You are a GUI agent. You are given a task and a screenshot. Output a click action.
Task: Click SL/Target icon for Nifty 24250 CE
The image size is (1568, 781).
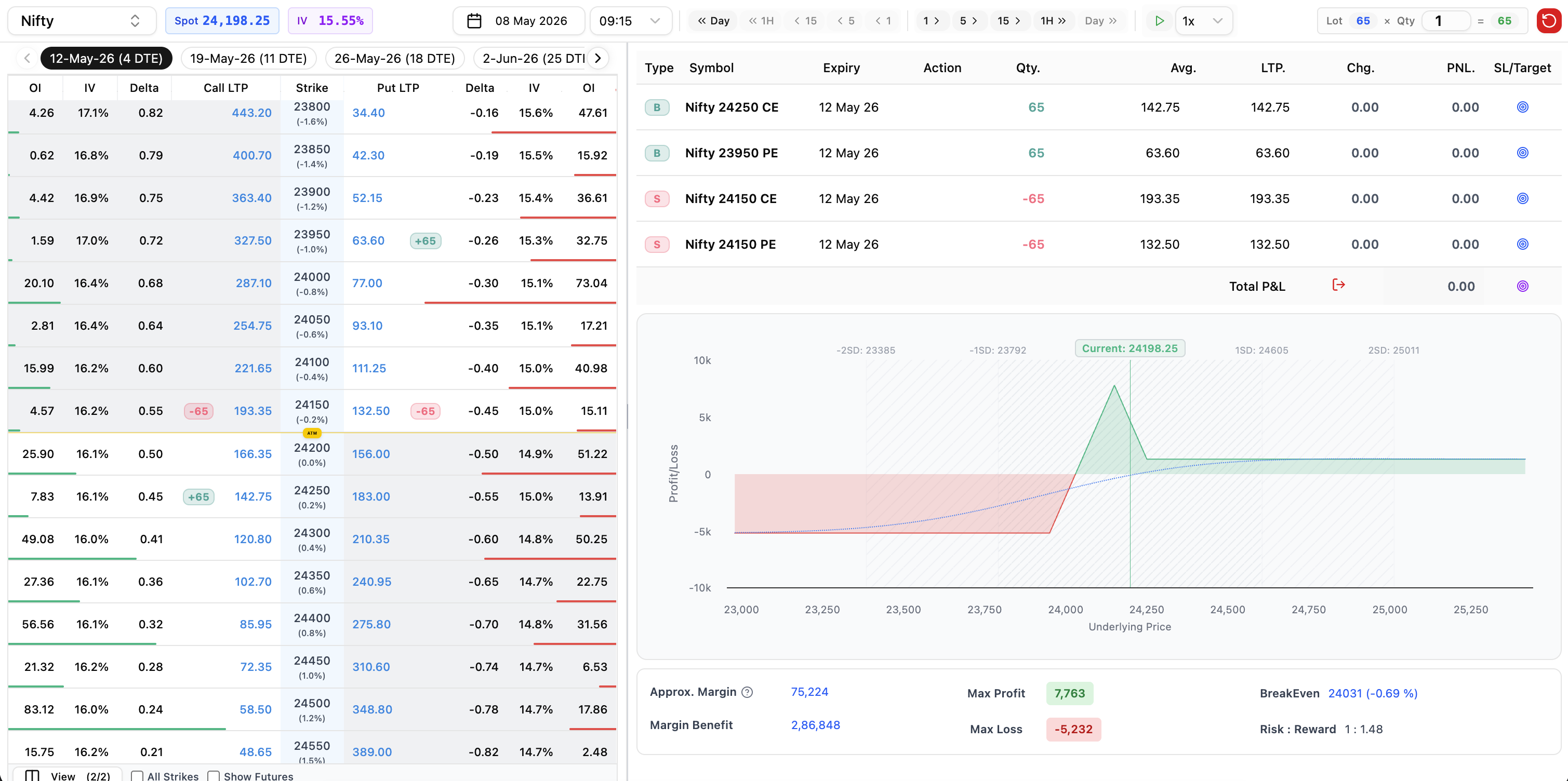pos(1522,107)
